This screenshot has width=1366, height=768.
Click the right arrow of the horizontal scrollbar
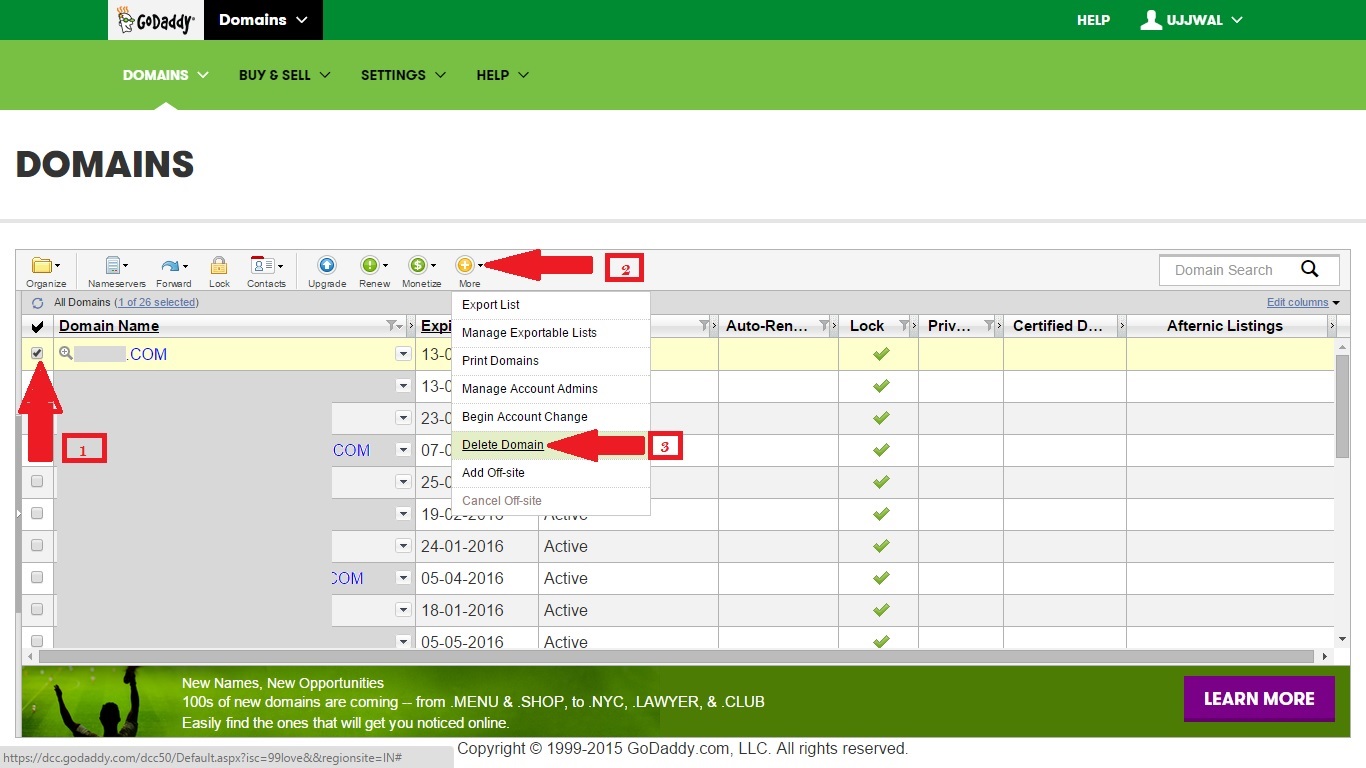click(x=1326, y=657)
